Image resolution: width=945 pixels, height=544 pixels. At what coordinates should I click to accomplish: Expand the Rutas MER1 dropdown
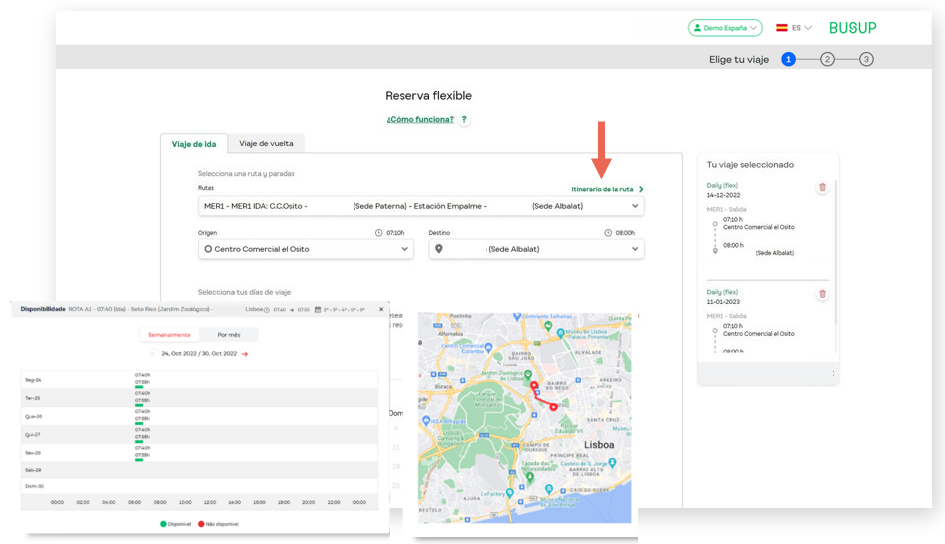click(x=421, y=206)
